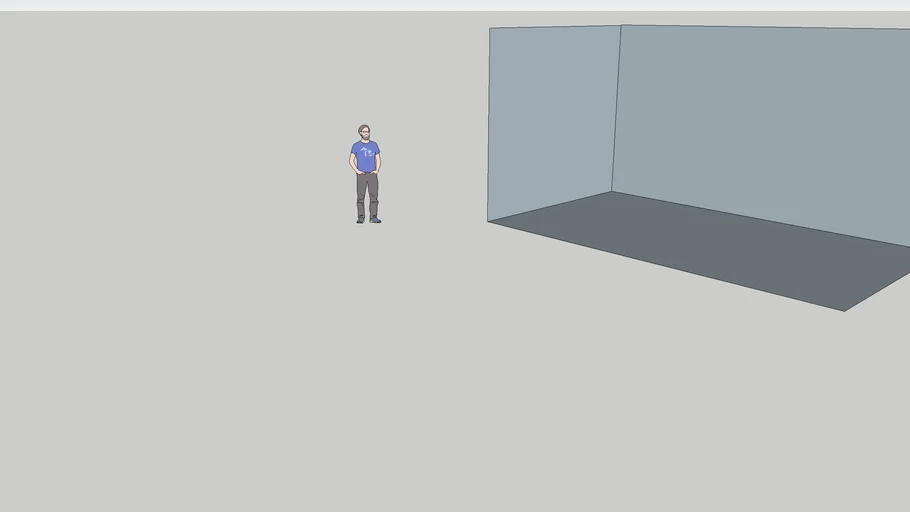
Task: Click the head of the human figure
Action: pos(364,132)
